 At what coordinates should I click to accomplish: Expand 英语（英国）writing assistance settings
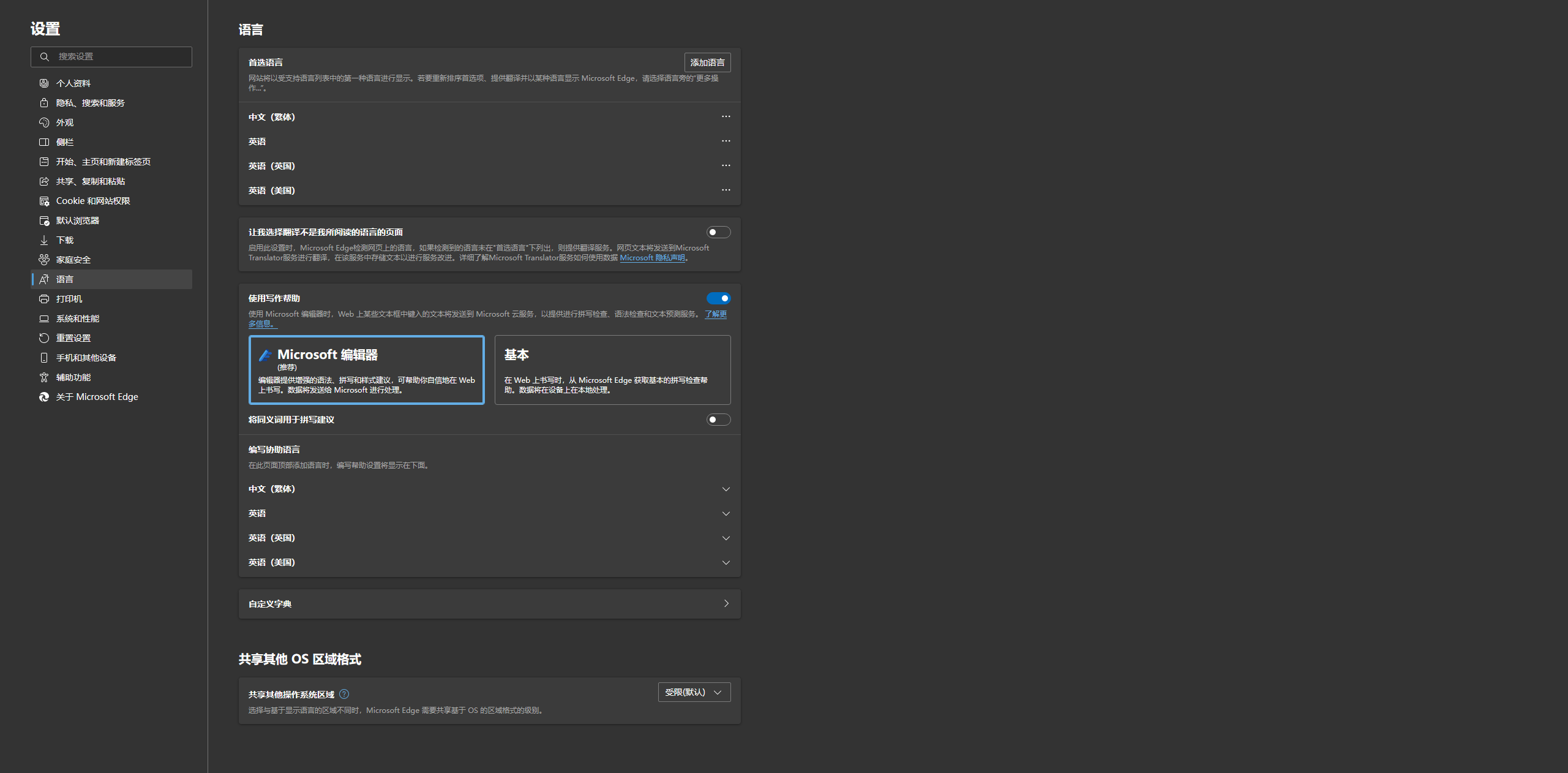pos(726,538)
